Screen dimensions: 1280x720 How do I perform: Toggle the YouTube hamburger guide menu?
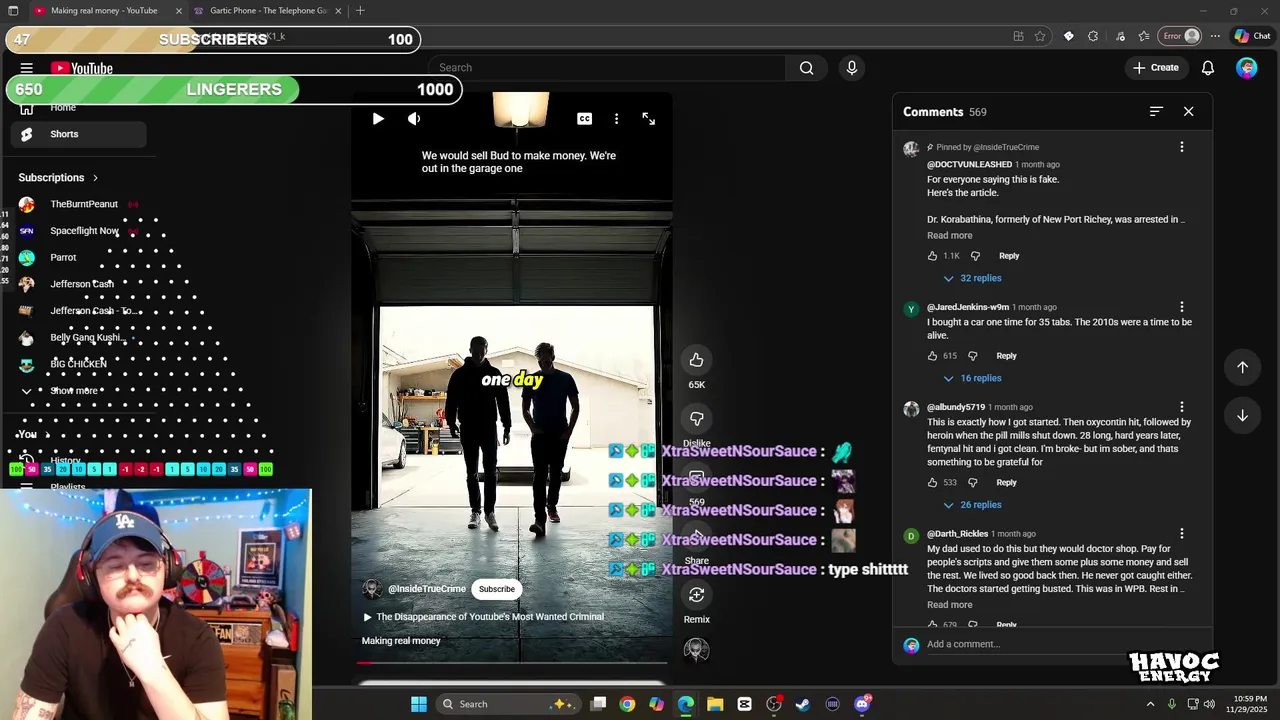[x=27, y=68]
